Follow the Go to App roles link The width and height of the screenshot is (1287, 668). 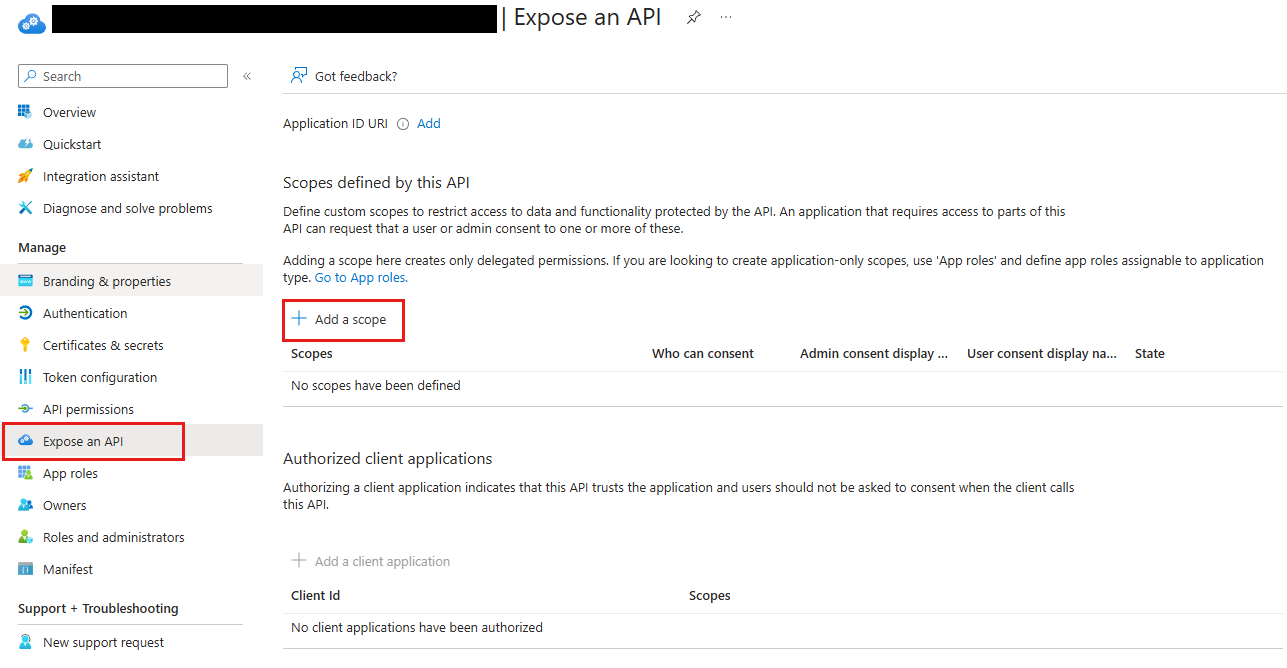click(x=361, y=278)
